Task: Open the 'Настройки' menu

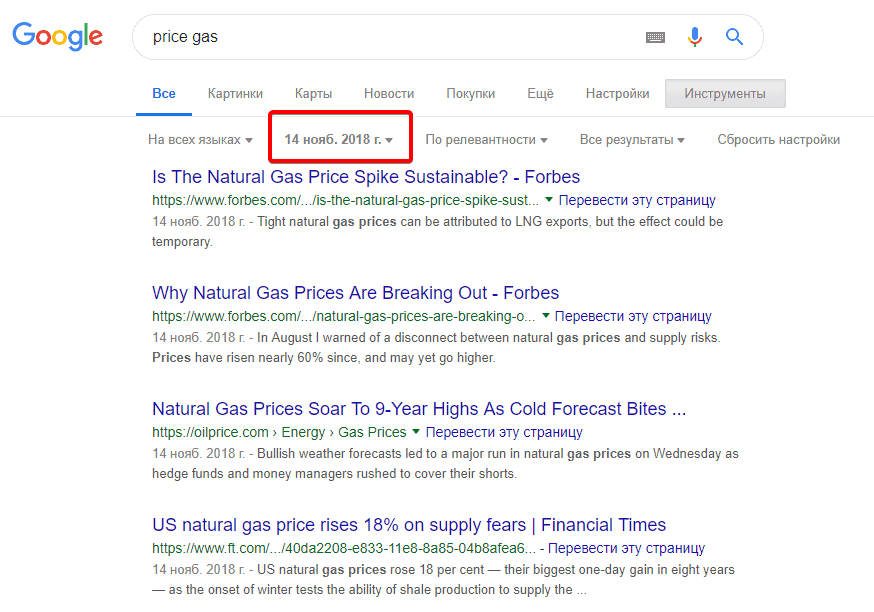Action: pos(617,92)
